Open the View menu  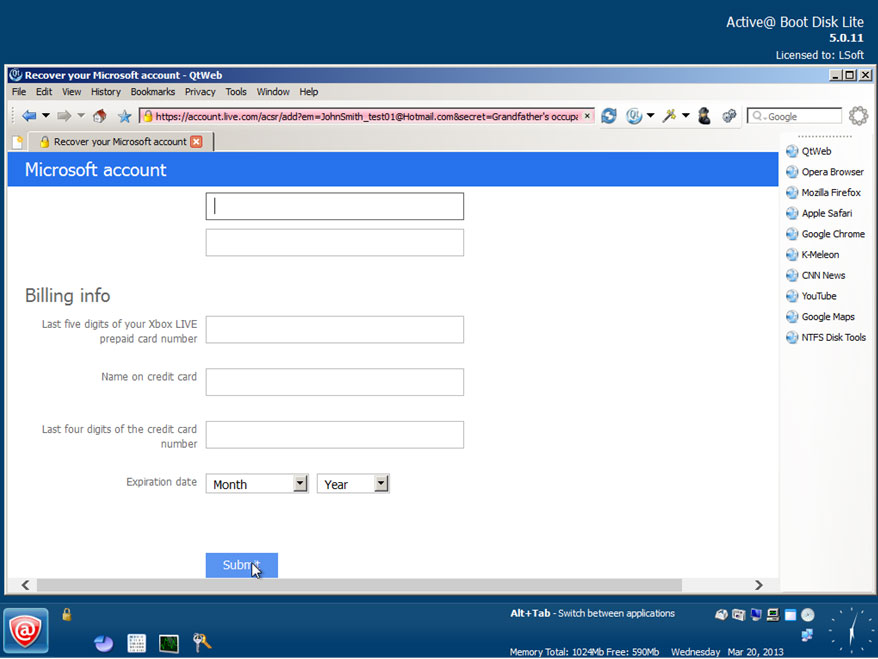click(x=71, y=92)
